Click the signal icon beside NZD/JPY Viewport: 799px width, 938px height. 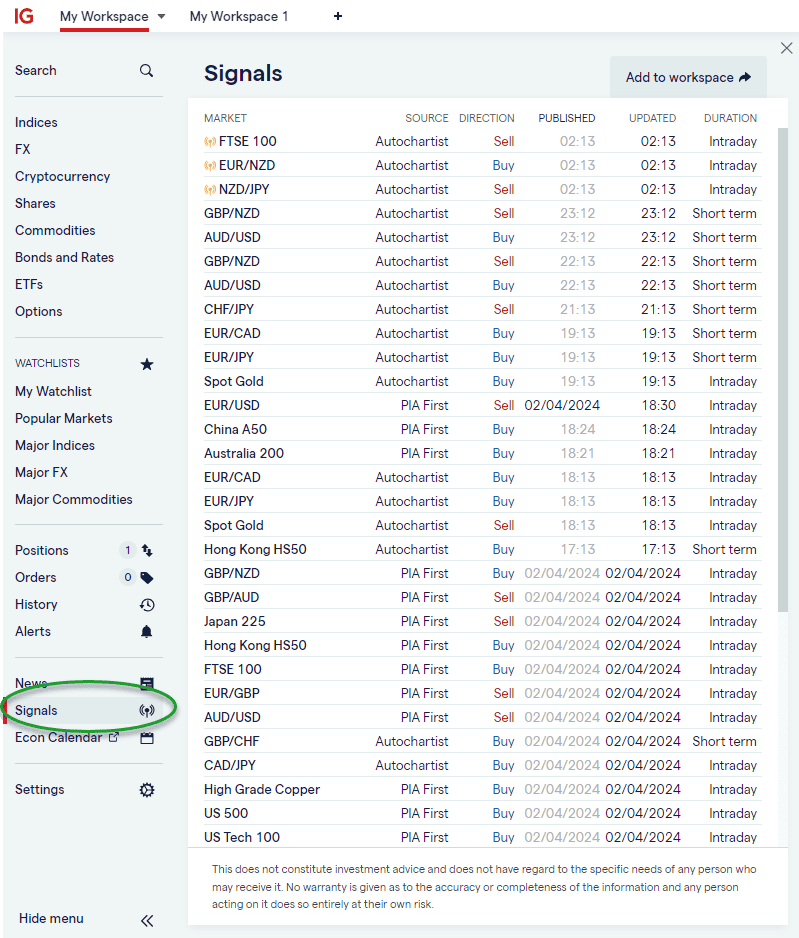210,190
